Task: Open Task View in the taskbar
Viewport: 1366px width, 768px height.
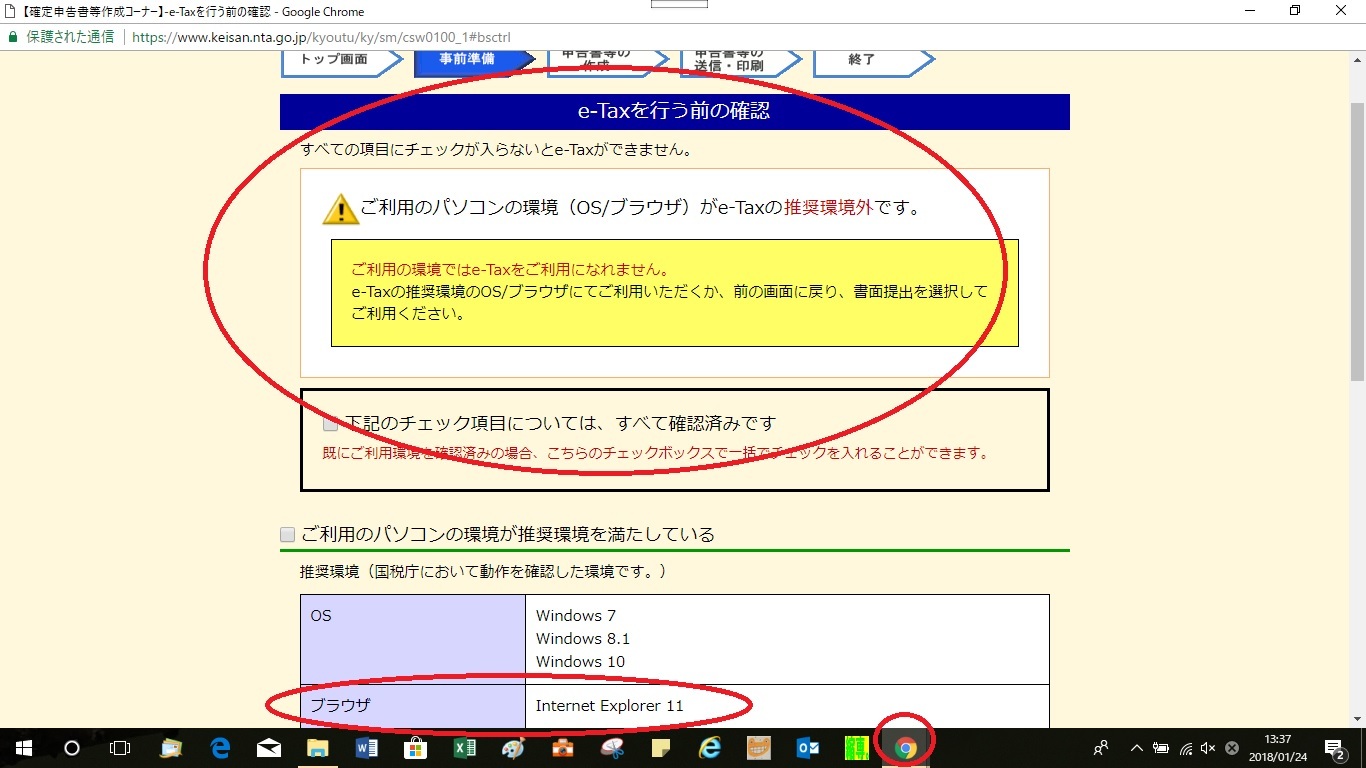Action: [119, 748]
